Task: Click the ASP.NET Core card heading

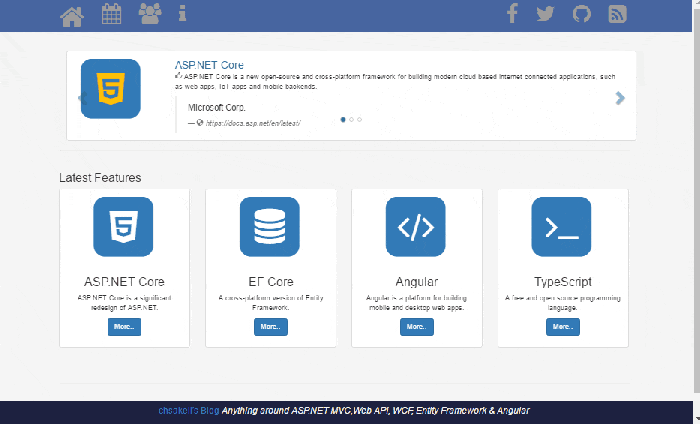Action: pos(124,282)
